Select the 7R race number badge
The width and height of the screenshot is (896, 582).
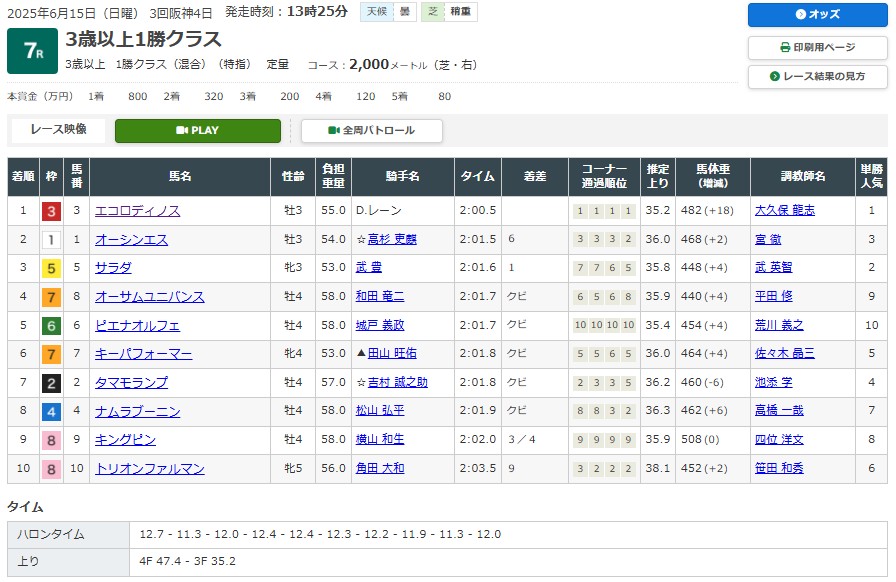[32, 51]
